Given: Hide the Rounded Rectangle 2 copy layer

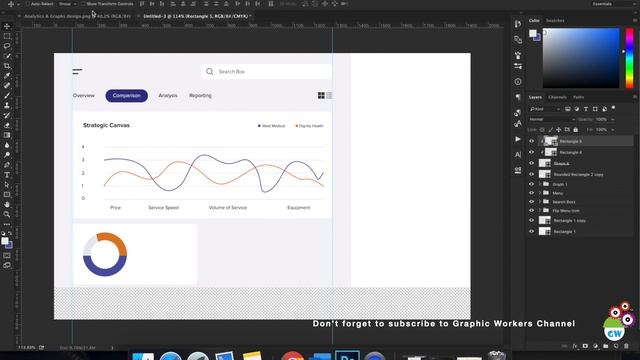Looking at the screenshot, I should point(531,174).
